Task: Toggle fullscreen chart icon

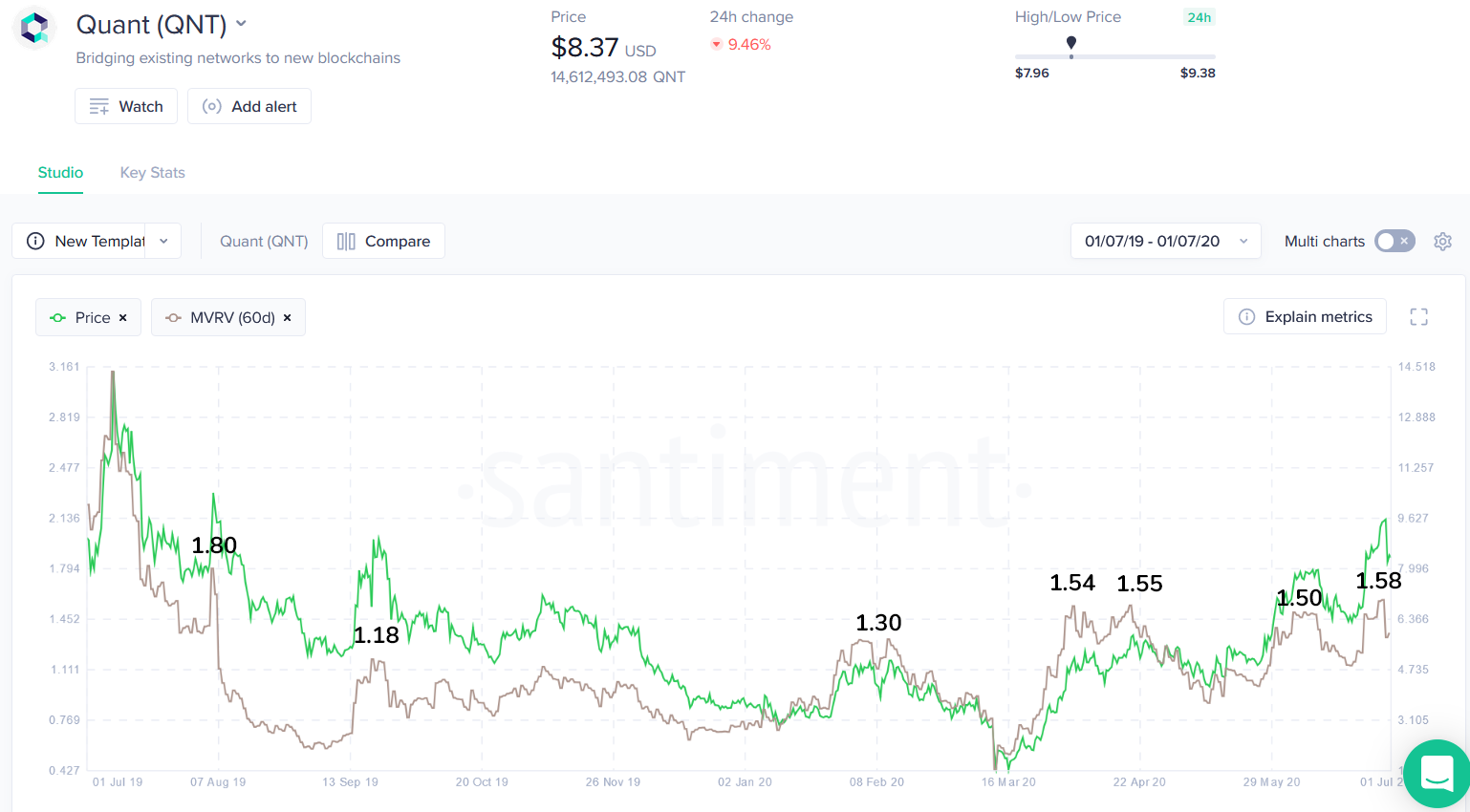Action: 1419,317
